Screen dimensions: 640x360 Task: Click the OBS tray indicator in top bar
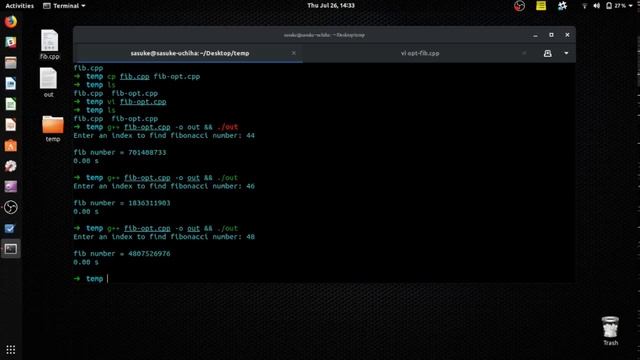[519, 6]
